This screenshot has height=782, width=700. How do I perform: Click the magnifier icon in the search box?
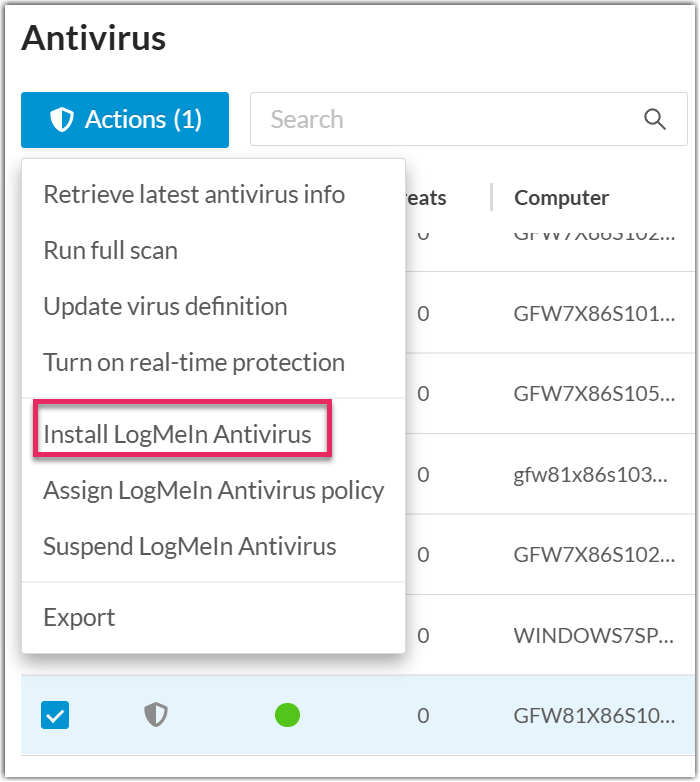click(x=655, y=120)
